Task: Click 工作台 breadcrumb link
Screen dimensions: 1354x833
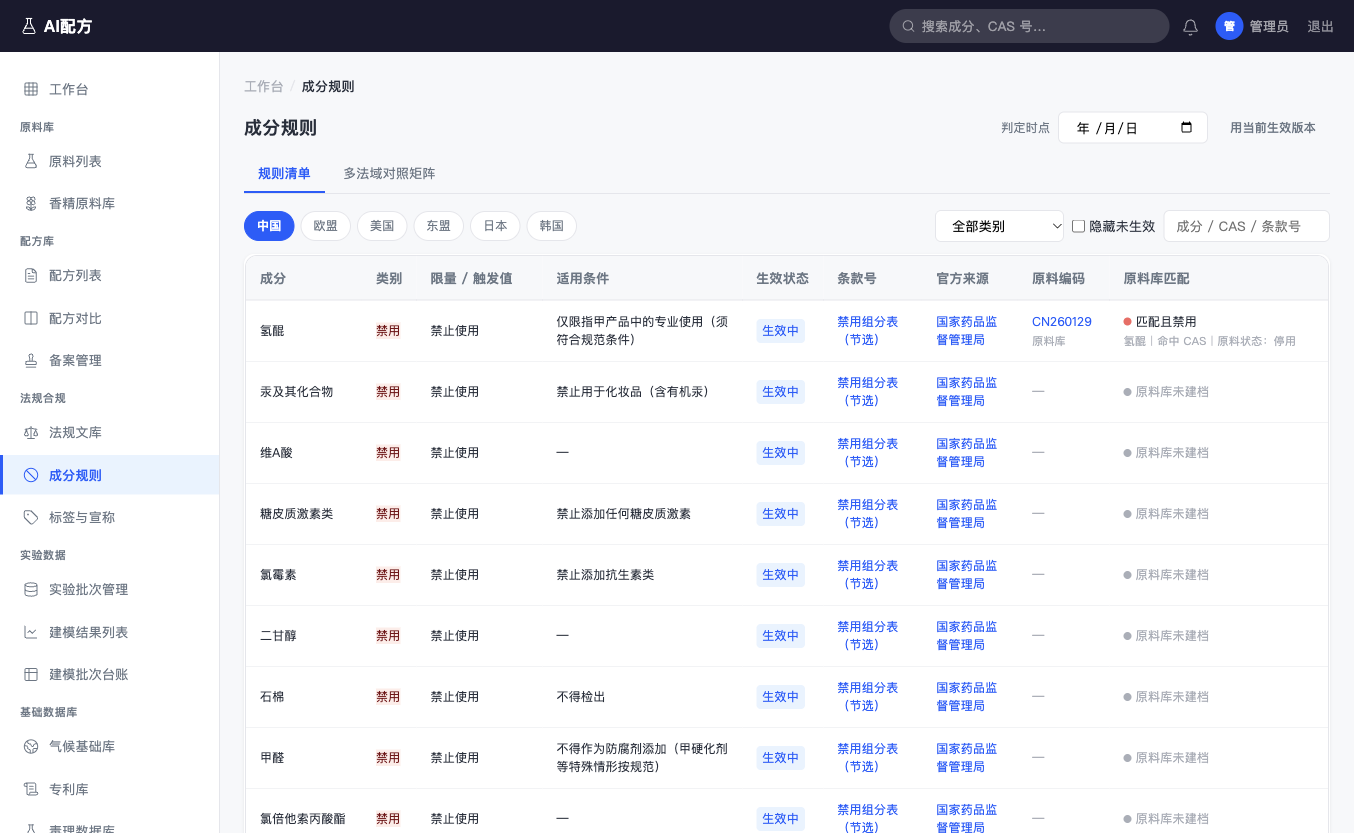Action: [263, 86]
